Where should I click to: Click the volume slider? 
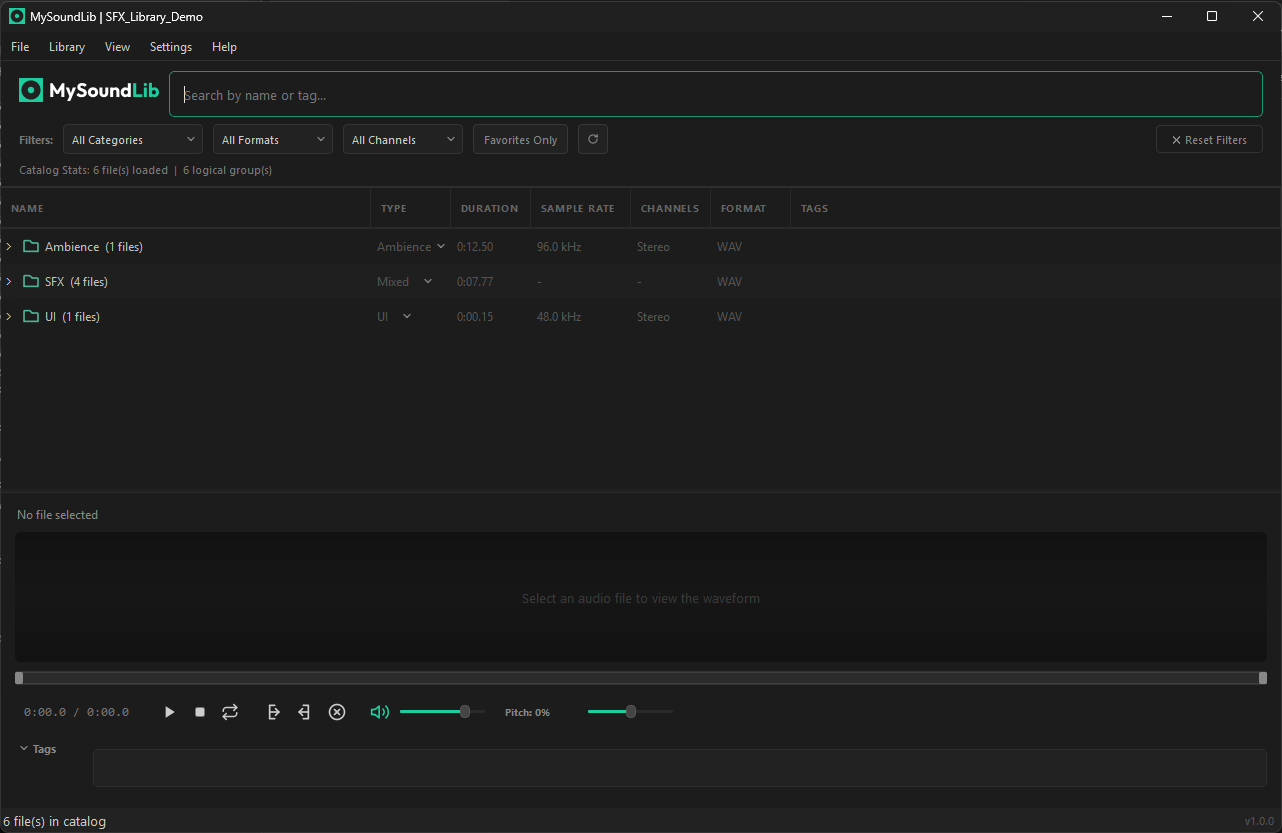tap(442, 712)
